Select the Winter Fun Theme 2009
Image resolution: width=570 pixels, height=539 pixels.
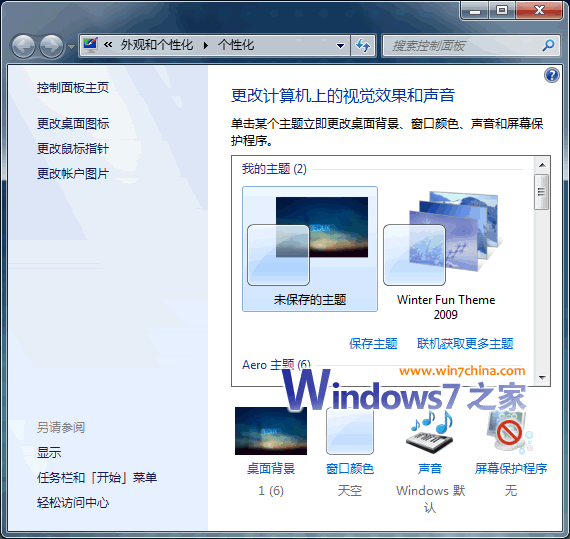pos(446,254)
